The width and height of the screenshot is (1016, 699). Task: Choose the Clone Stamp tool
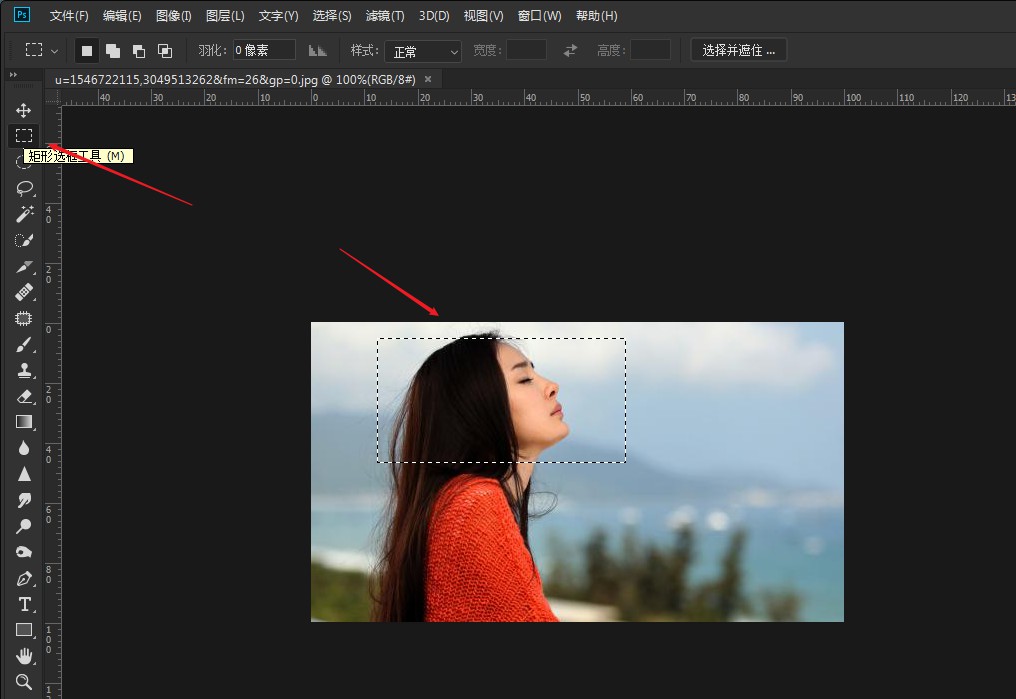coord(24,370)
